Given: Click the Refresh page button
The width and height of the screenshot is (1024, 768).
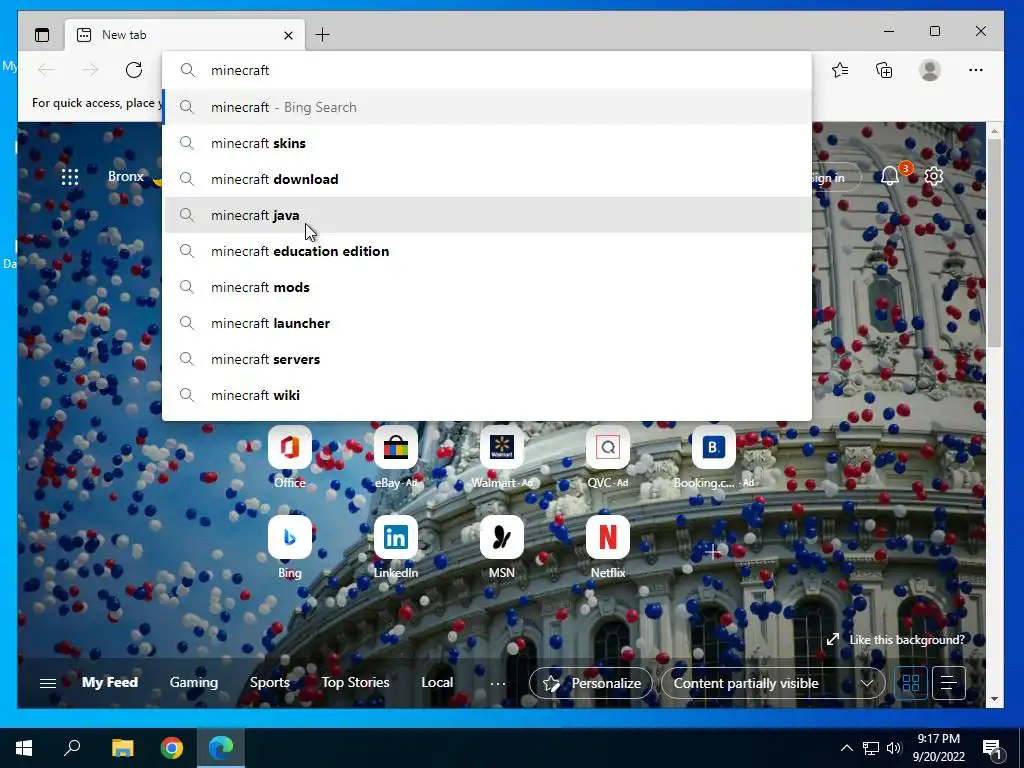Looking at the screenshot, I should point(134,70).
